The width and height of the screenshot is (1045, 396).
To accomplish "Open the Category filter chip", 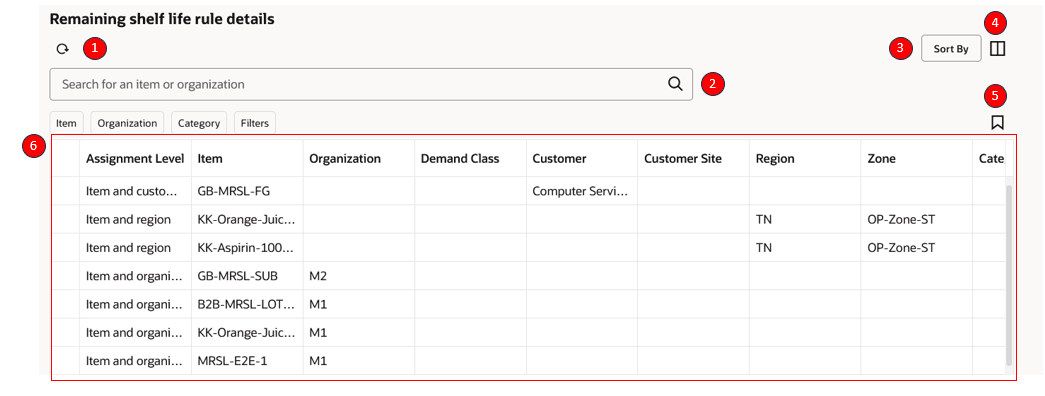I will pyautogui.click(x=199, y=123).
